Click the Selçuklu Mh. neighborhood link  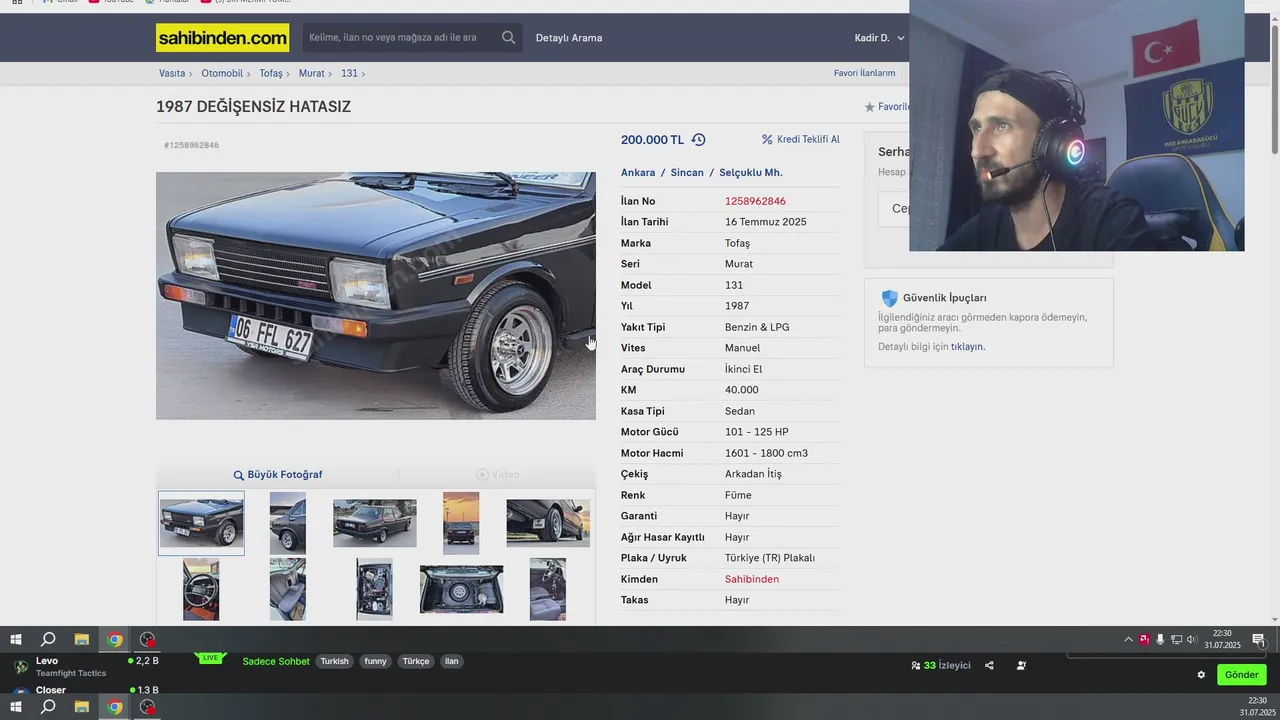pos(751,173)
